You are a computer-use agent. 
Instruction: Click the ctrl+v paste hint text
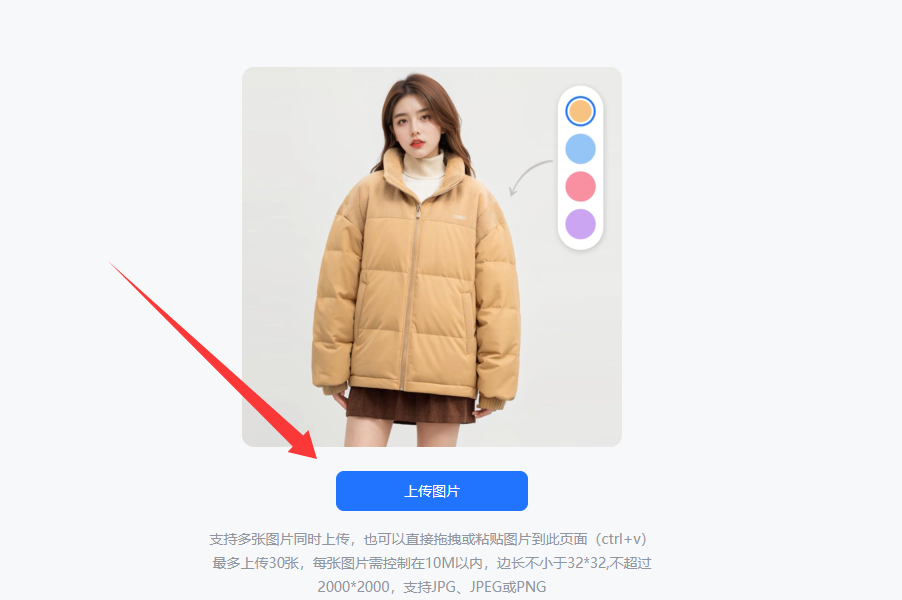click(x=621, y=539)
